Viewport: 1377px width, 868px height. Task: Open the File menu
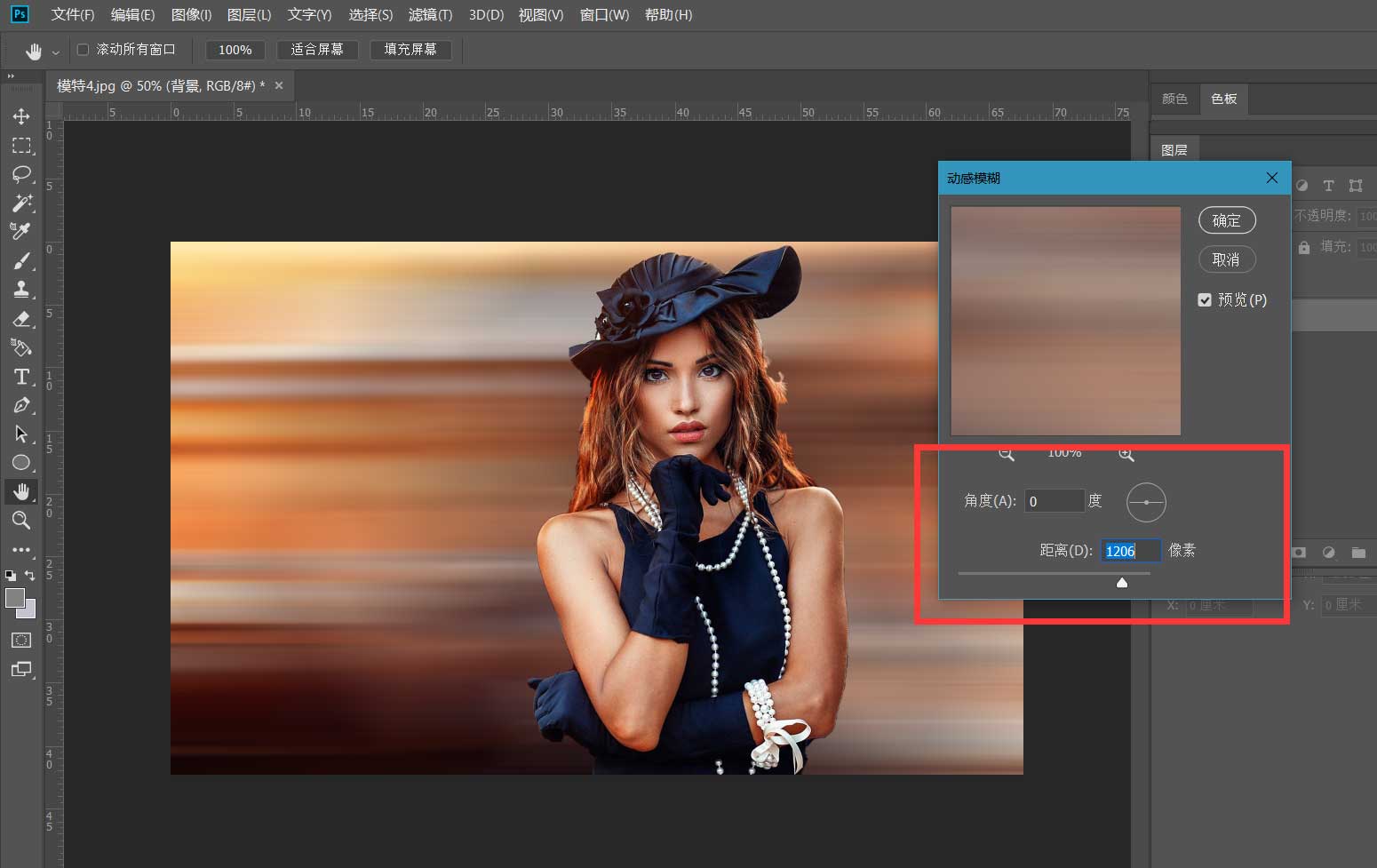(x=73, y=15)
